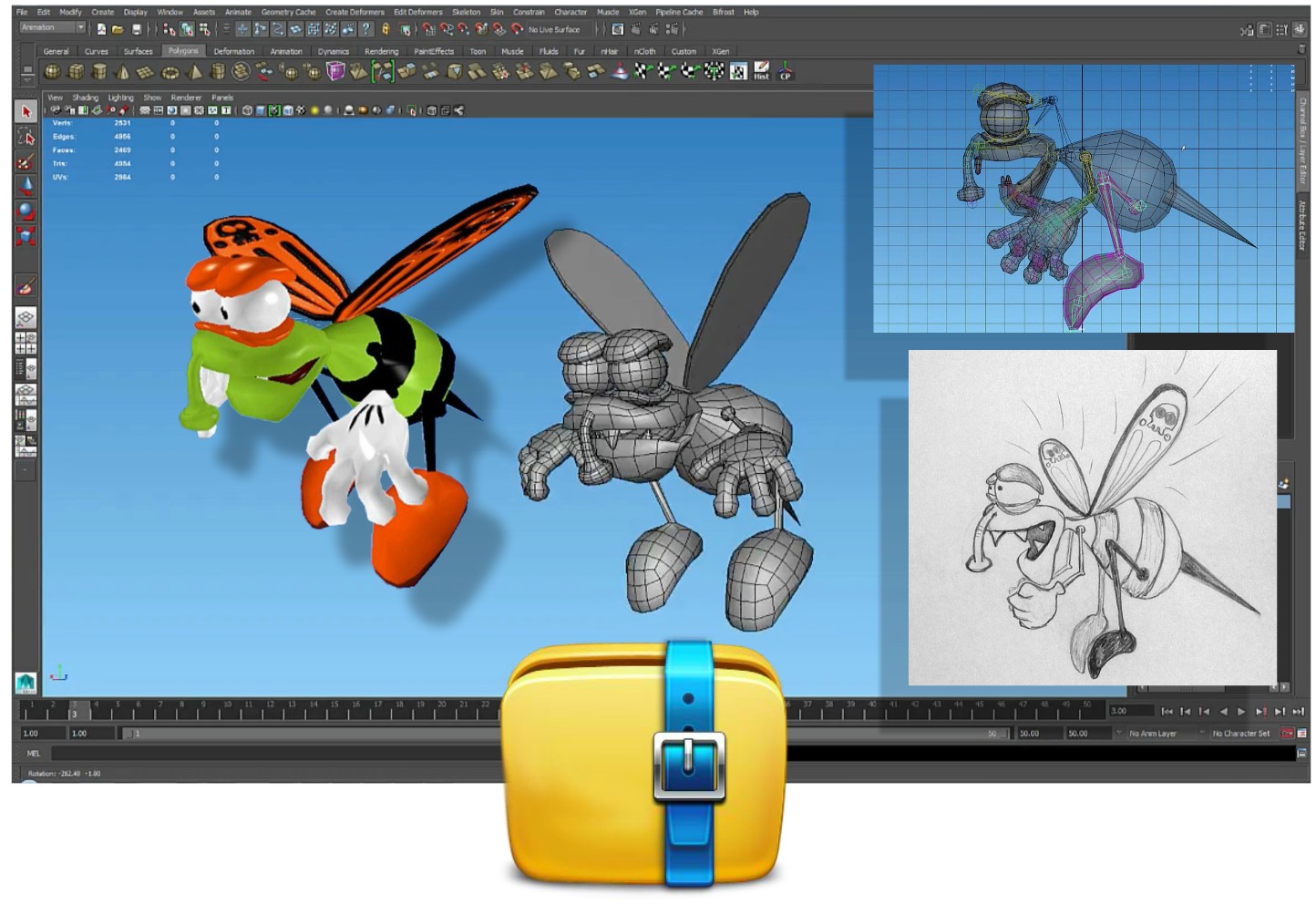
Task: Open the Animation menu set dropdown
Action: coord(50,28)
